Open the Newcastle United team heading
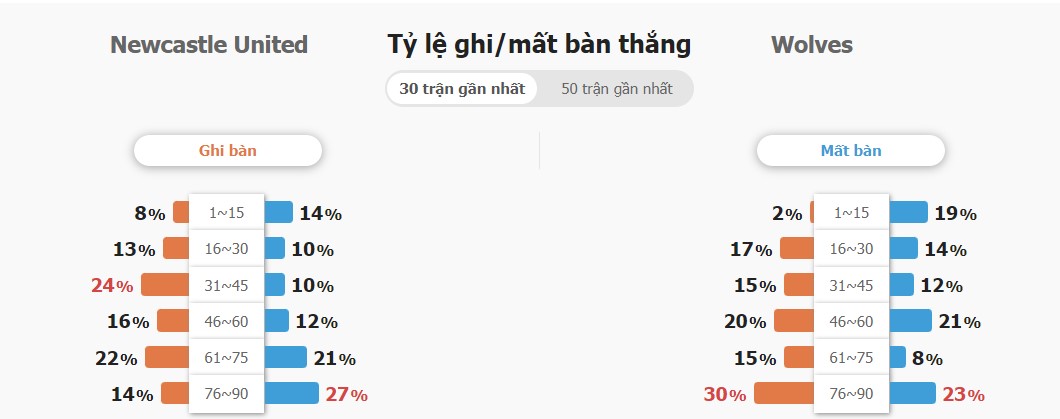The height and width of the screenshot is (419, 1060). [209, 45]
